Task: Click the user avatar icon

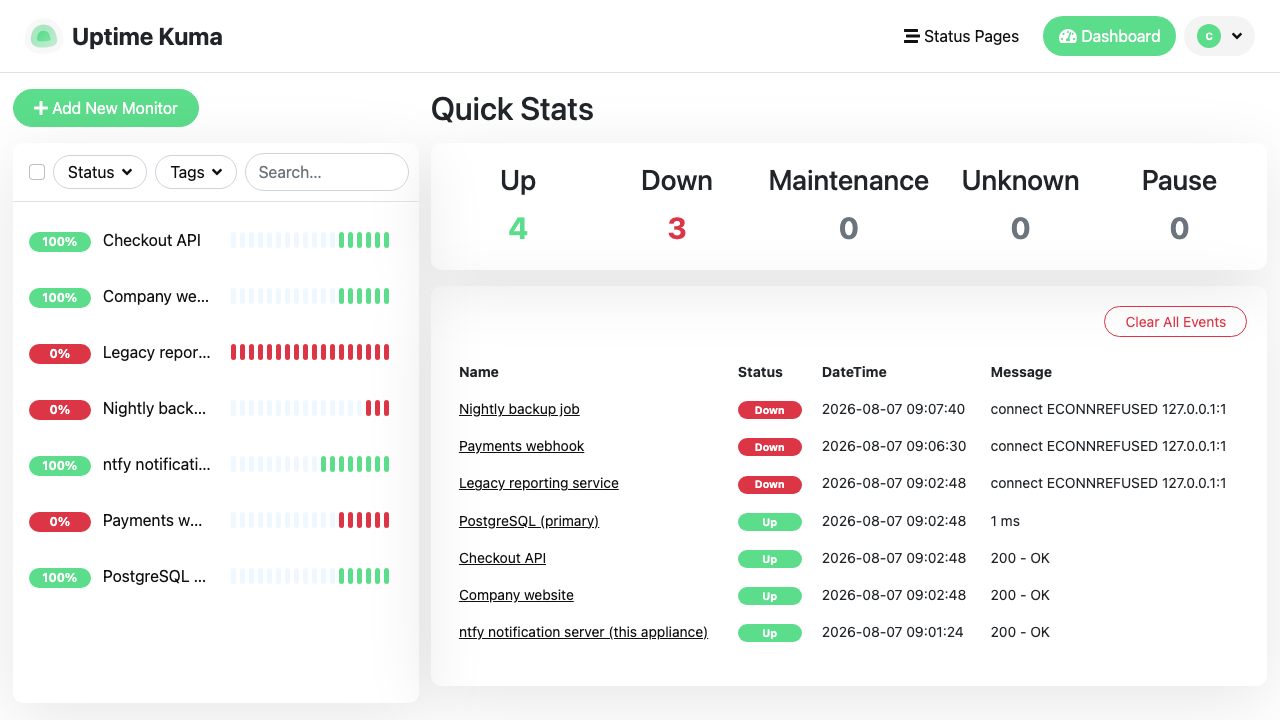Action: (1209, 36)
